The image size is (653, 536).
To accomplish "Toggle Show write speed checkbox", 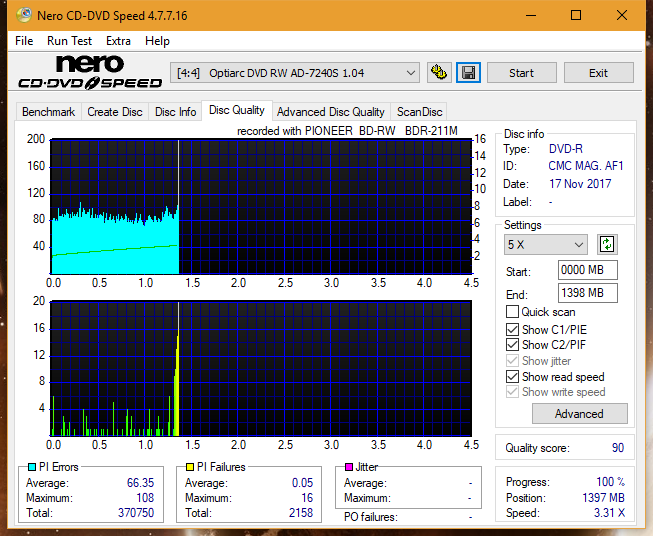I will pyautogui.click(x=512, y=392).
